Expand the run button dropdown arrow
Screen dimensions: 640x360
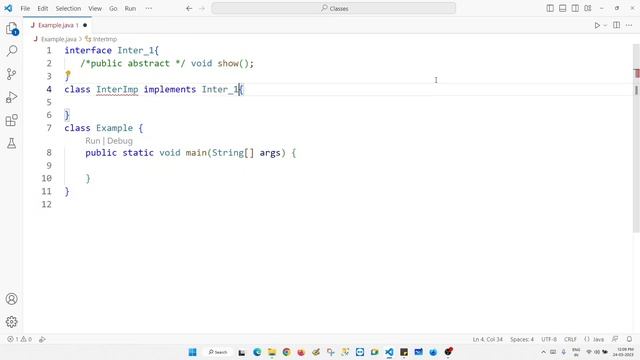pos(605,25)
